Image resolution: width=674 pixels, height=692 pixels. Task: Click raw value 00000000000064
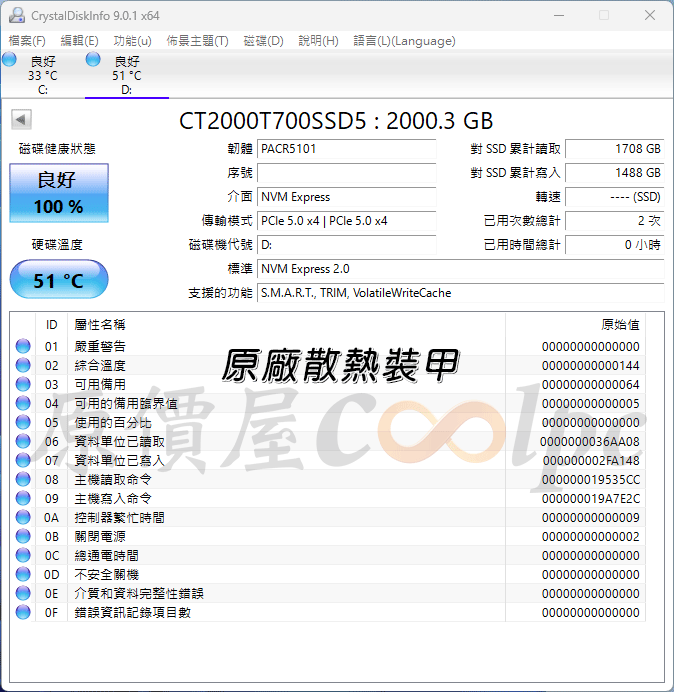(x=591, y=384)
